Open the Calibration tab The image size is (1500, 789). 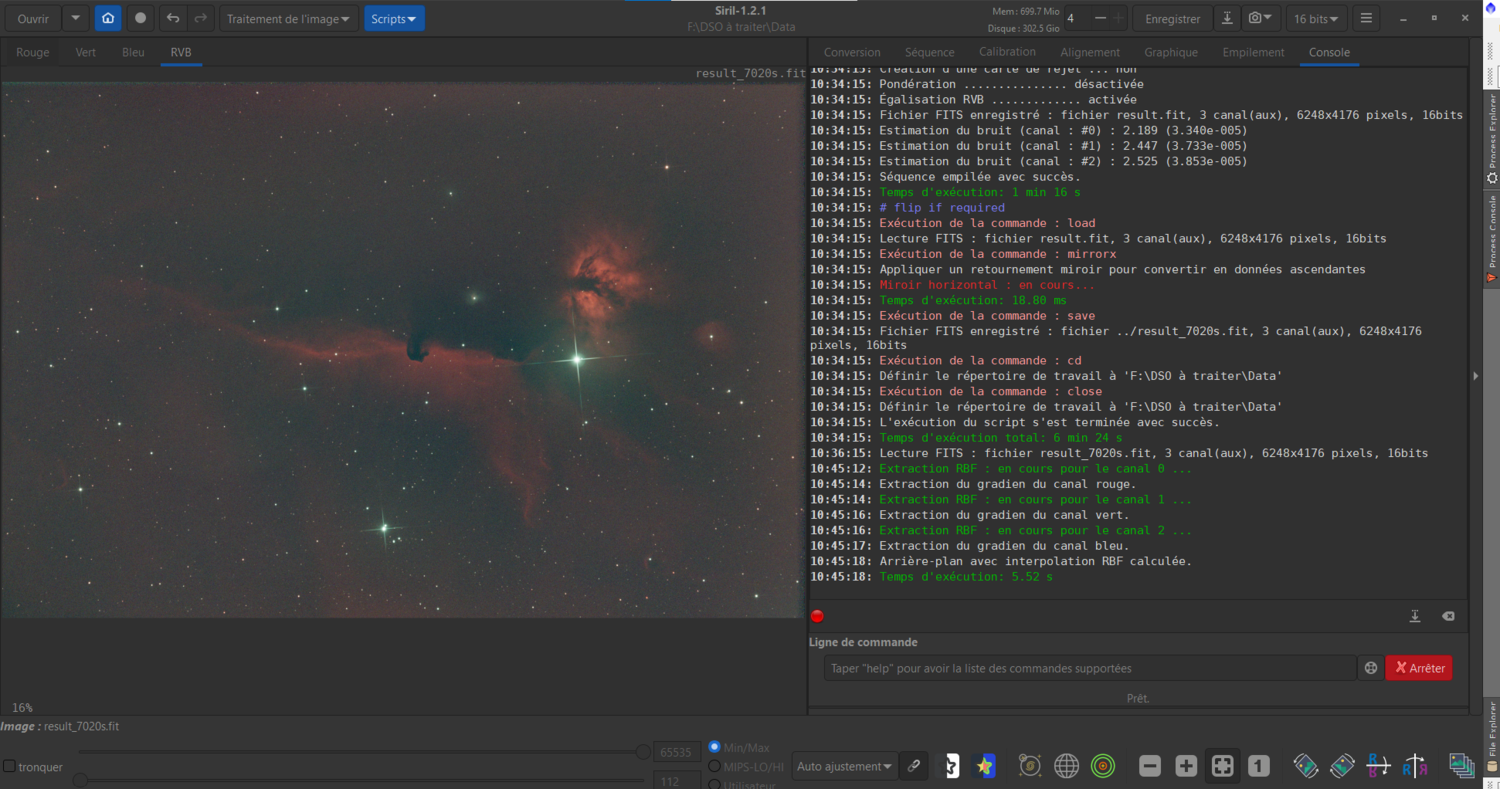(x=1007, y=52)
